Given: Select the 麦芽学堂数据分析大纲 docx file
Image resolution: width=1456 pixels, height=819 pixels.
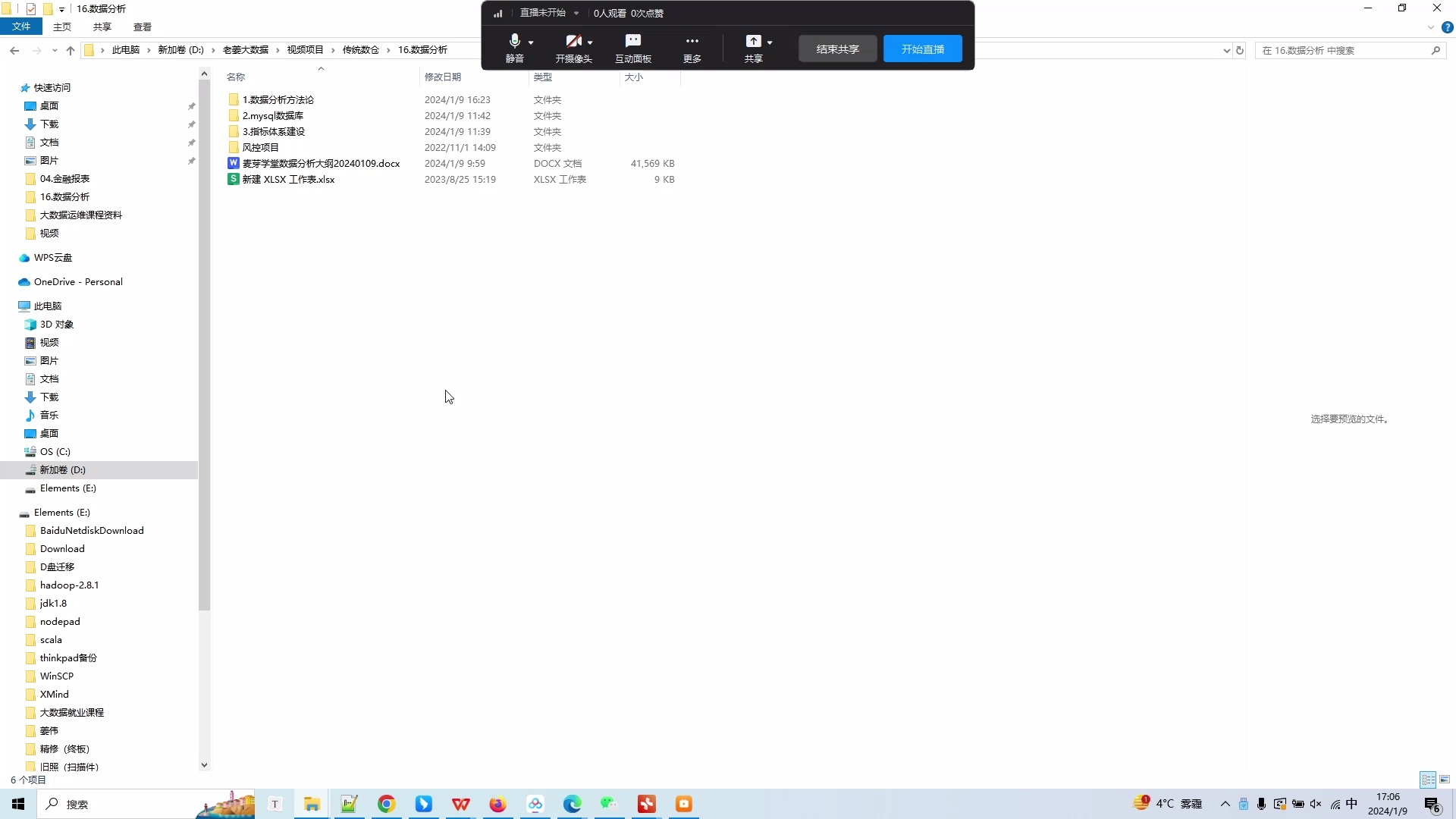Looking at the screenshot, I should click(321, 163).
